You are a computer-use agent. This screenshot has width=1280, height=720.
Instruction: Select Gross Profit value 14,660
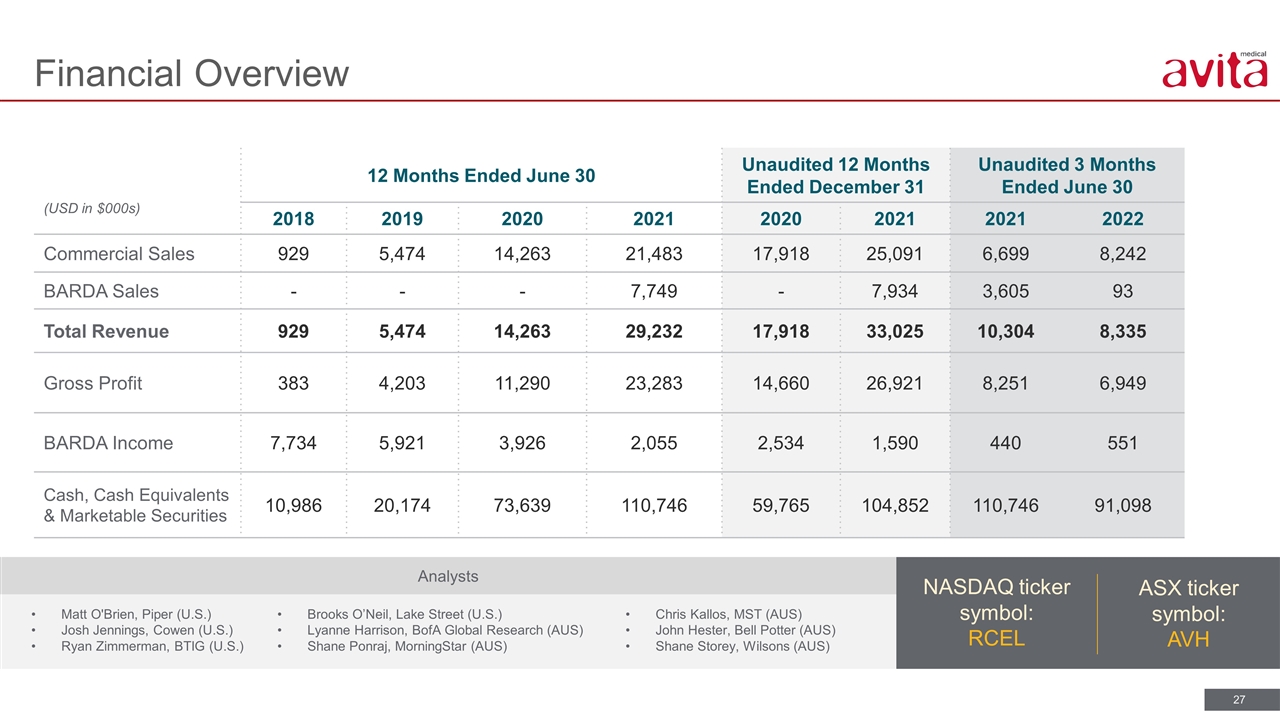click(779, 383)
